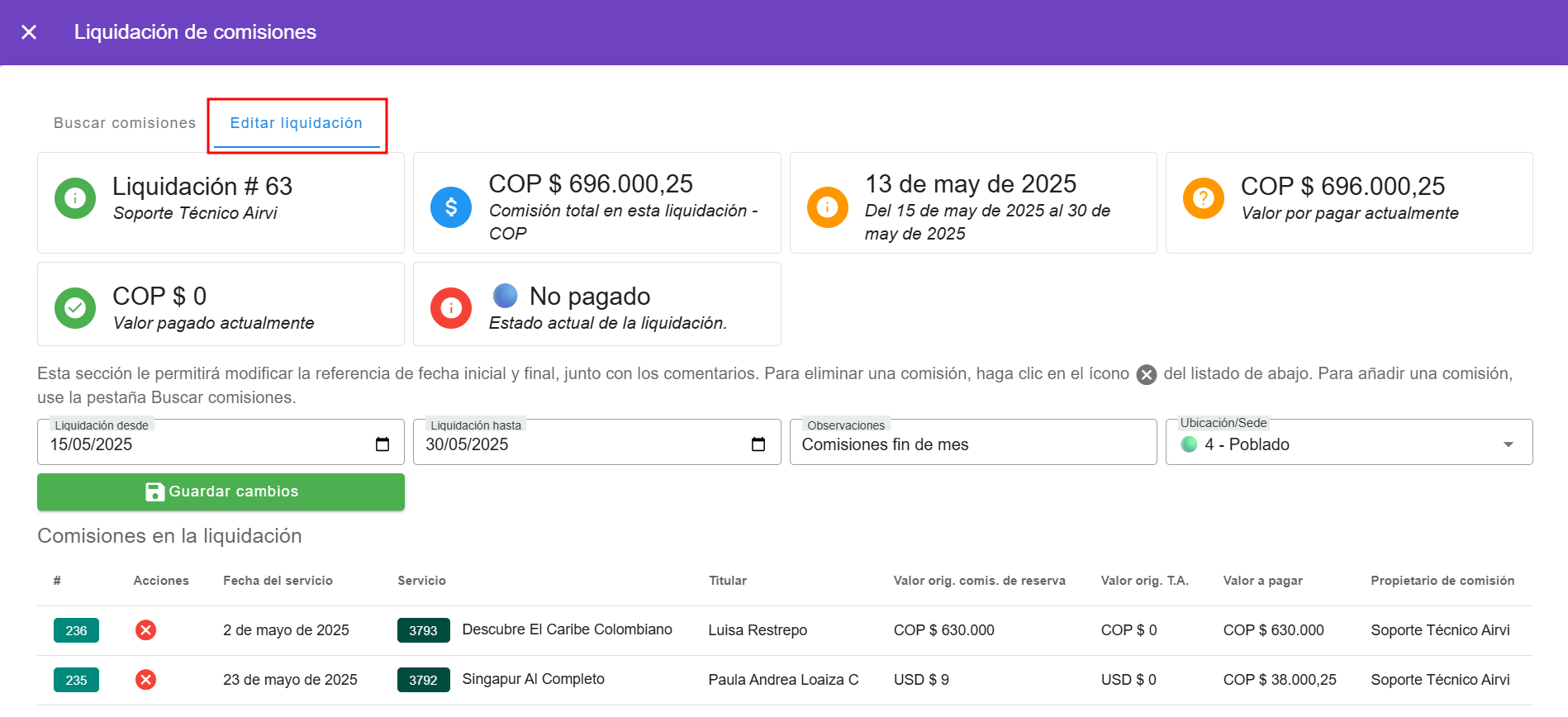Open service badge 3793
This screenshot has width=1568, height=717.
coord(423,630)
